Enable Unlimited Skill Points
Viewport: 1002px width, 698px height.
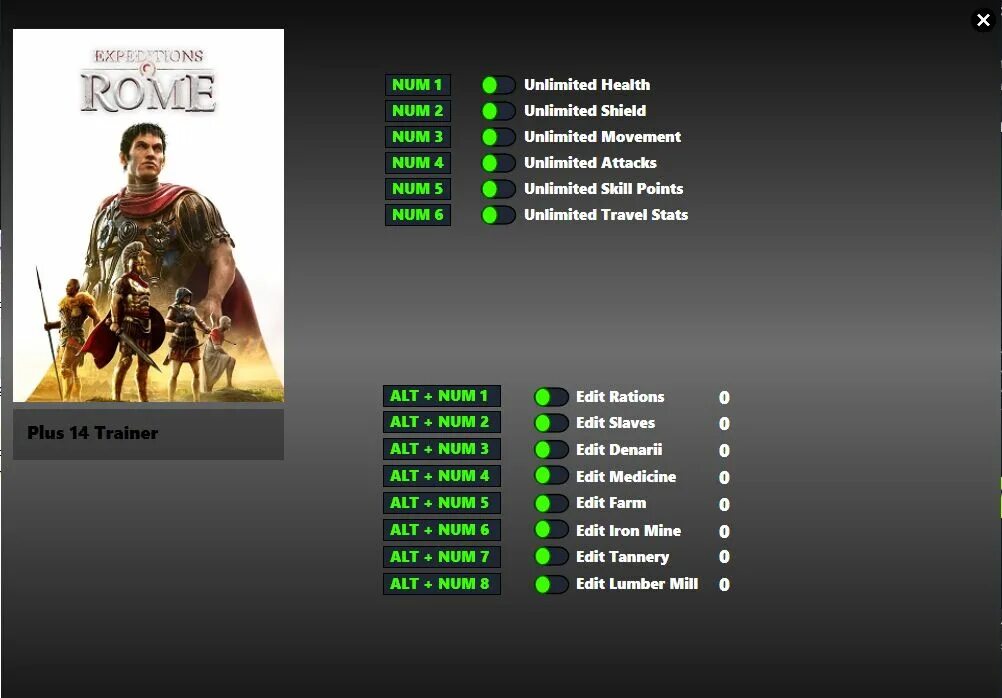[498, 189]
